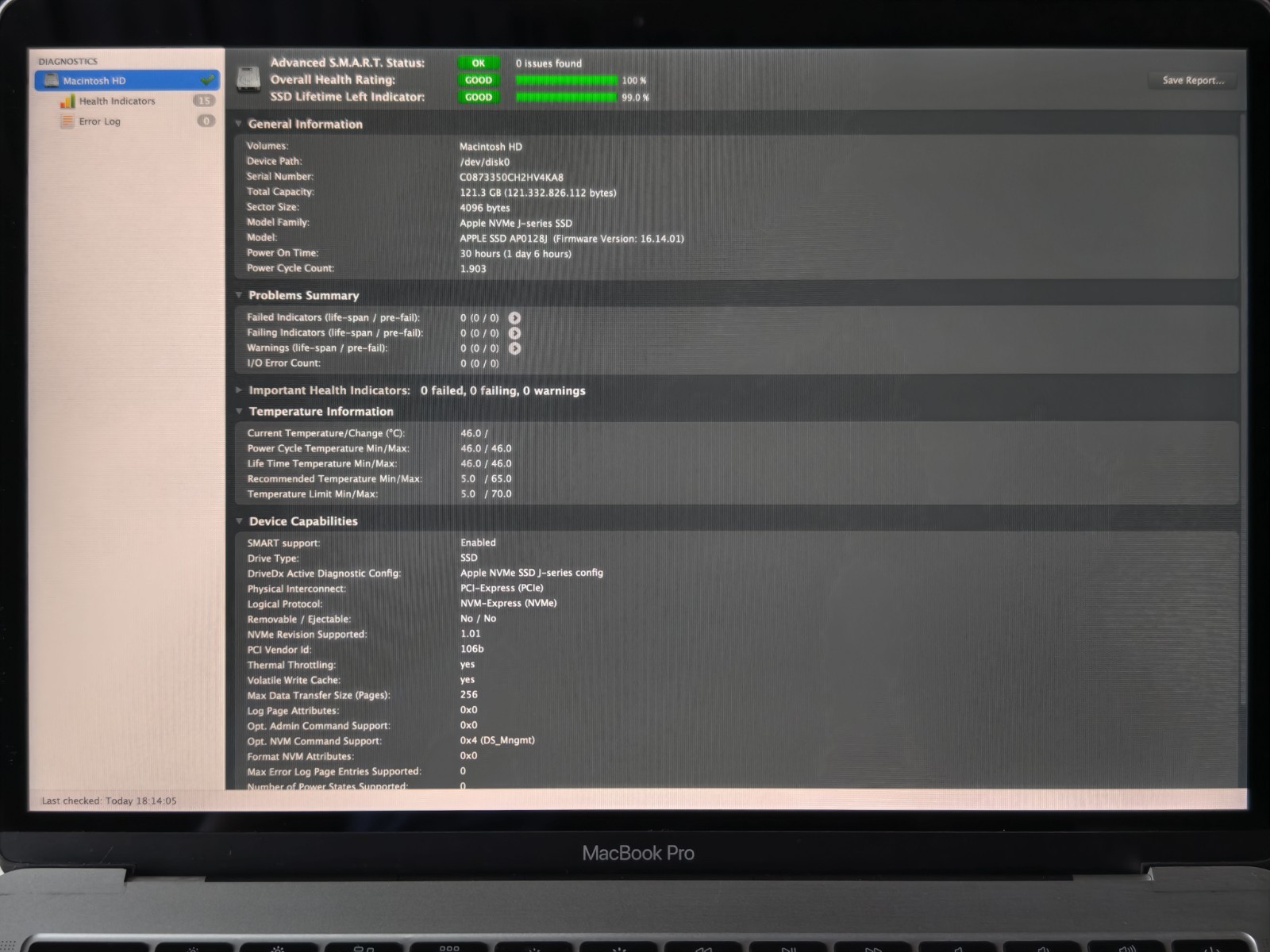Click the large drive icon in the header
The width and height of the screenshot is (1270, 952).
click(x=248, y=79)
